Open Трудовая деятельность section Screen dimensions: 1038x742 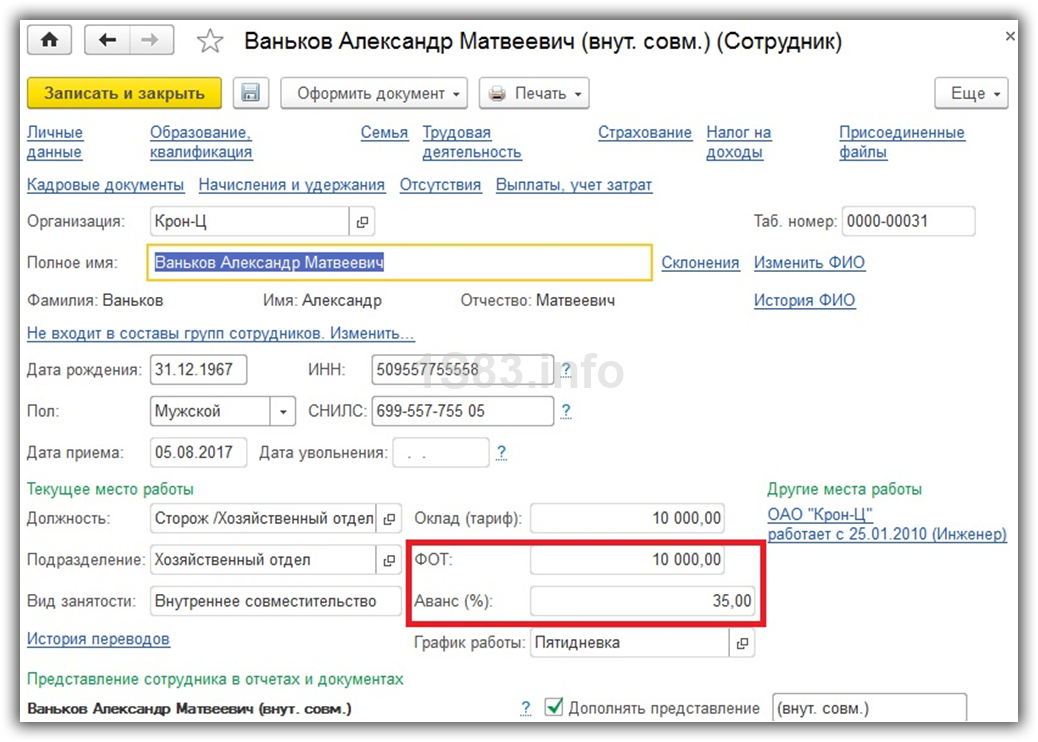point(472,142)
